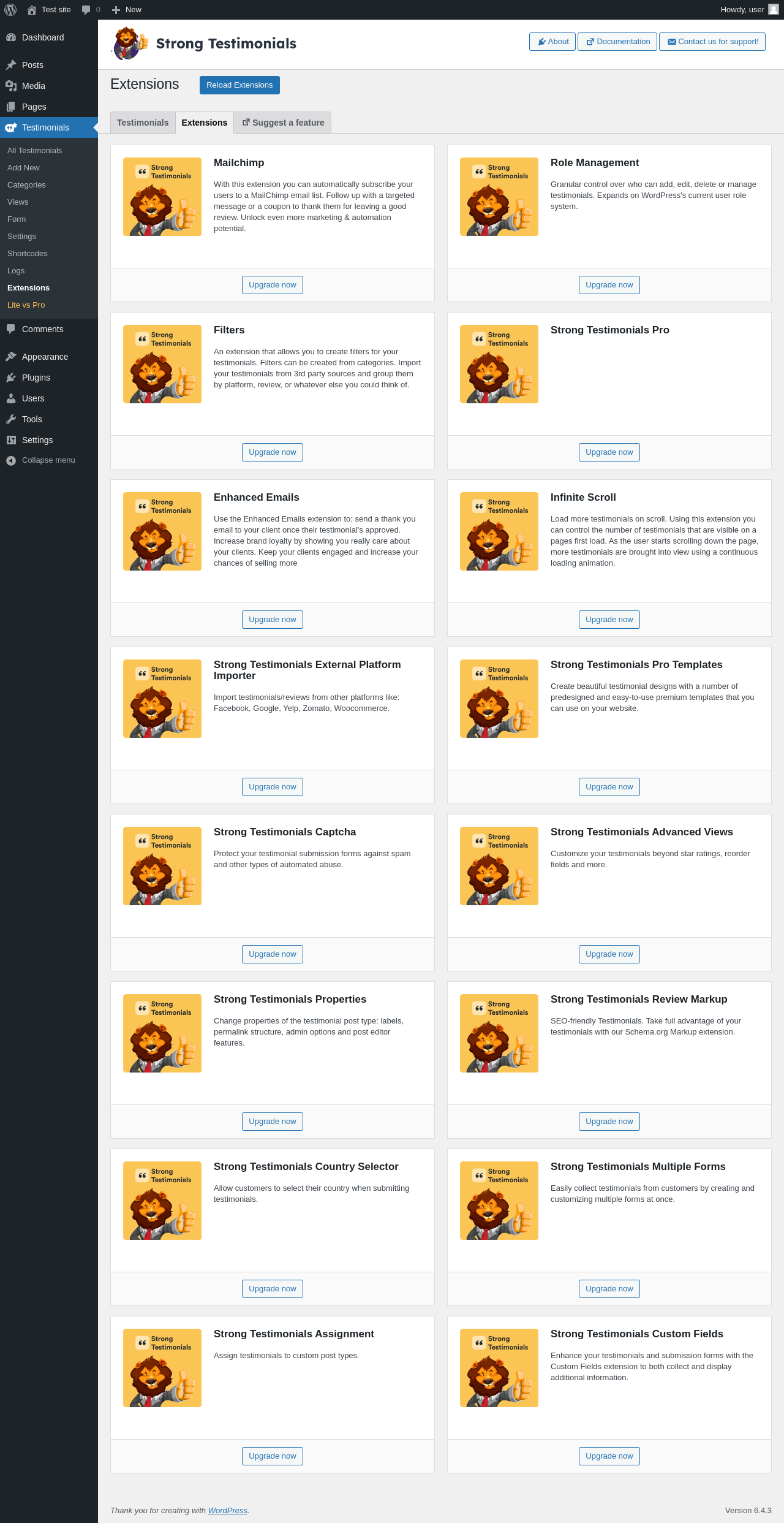Click the Plugins plug icon

pos(11,378)
